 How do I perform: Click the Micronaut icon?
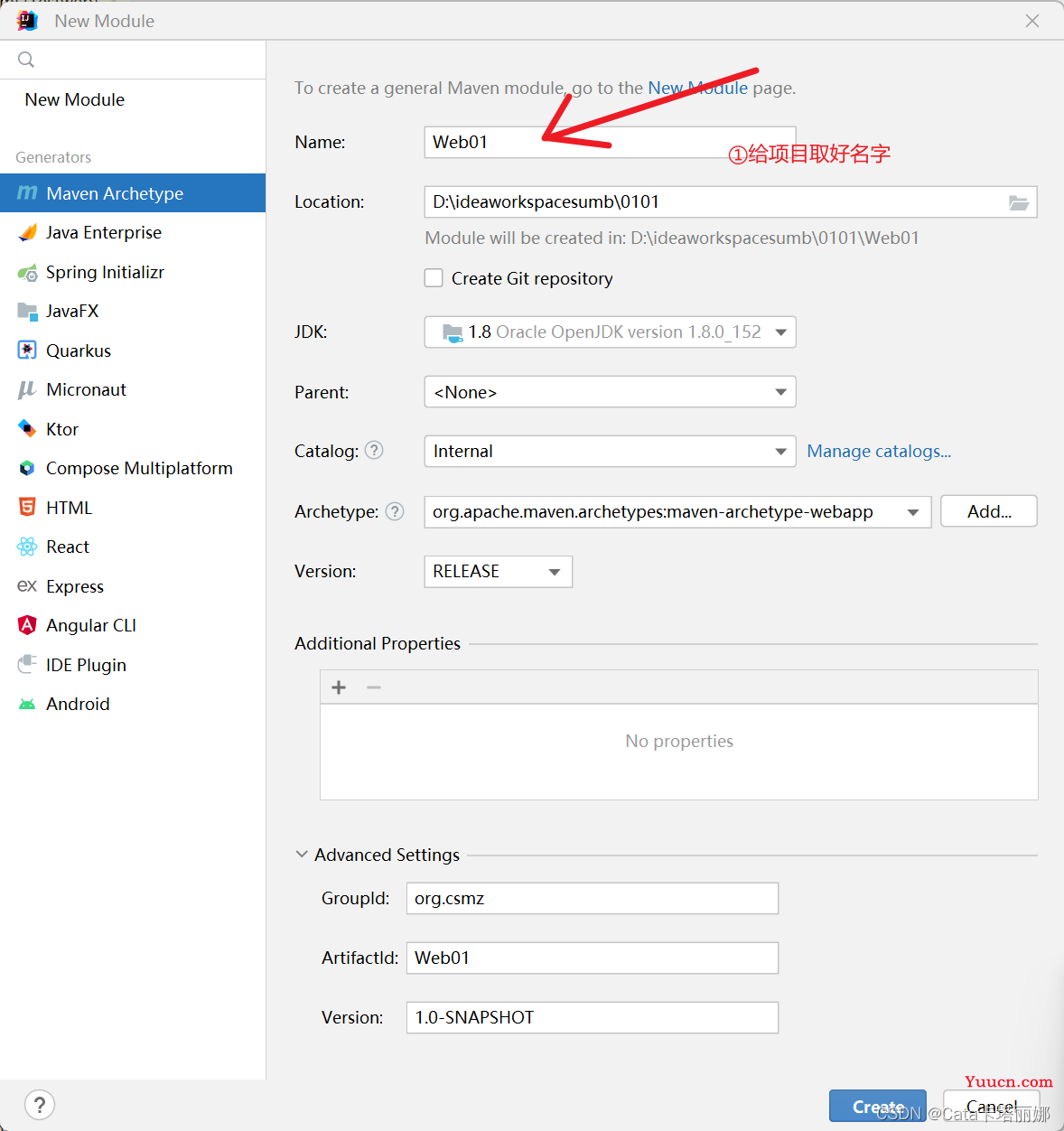tap(27, 389)
